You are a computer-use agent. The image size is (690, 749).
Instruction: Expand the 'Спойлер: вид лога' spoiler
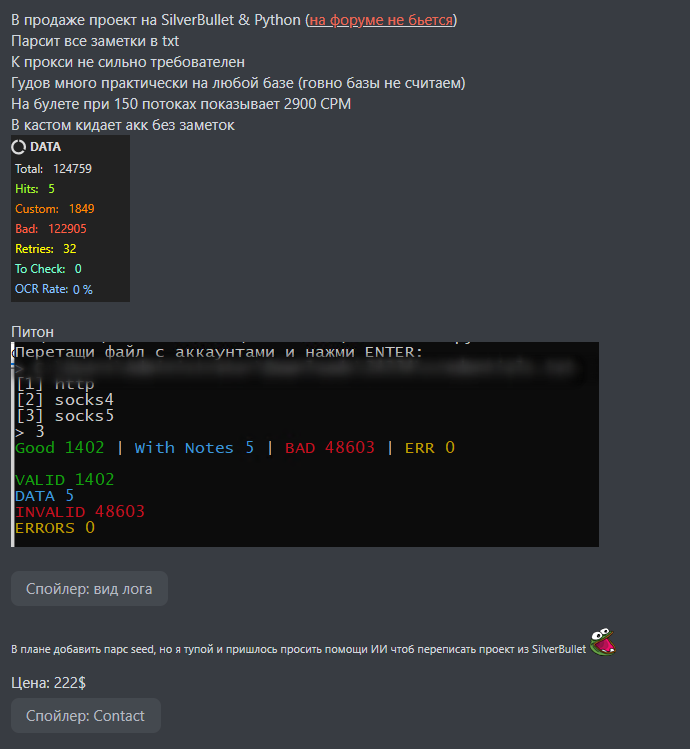click(x=89, y=588)
